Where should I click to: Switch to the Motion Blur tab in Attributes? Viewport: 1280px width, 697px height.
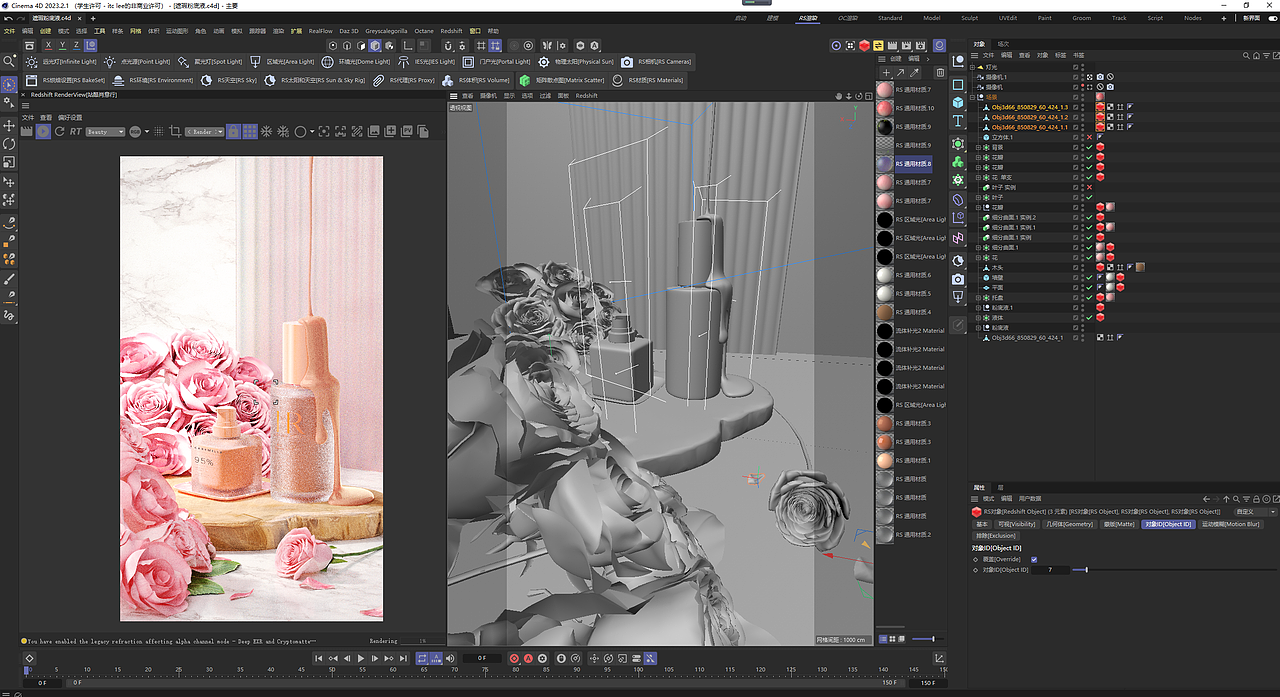point(1230,524)
